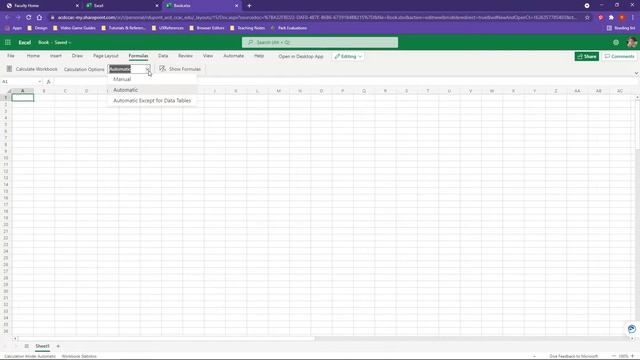
Task: Open the Office app launcher grid
Action: 8,42
